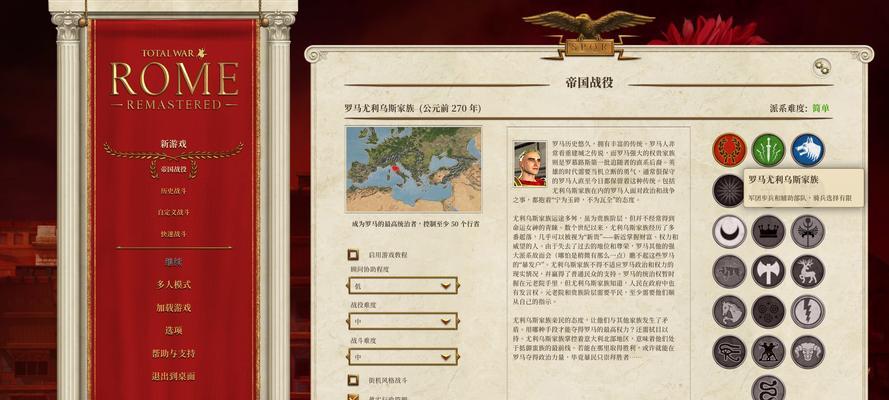Viewport: 889px width, 400px height.
Task: Open the 顾问协助程度 dropdown
Action: point(403,286)
